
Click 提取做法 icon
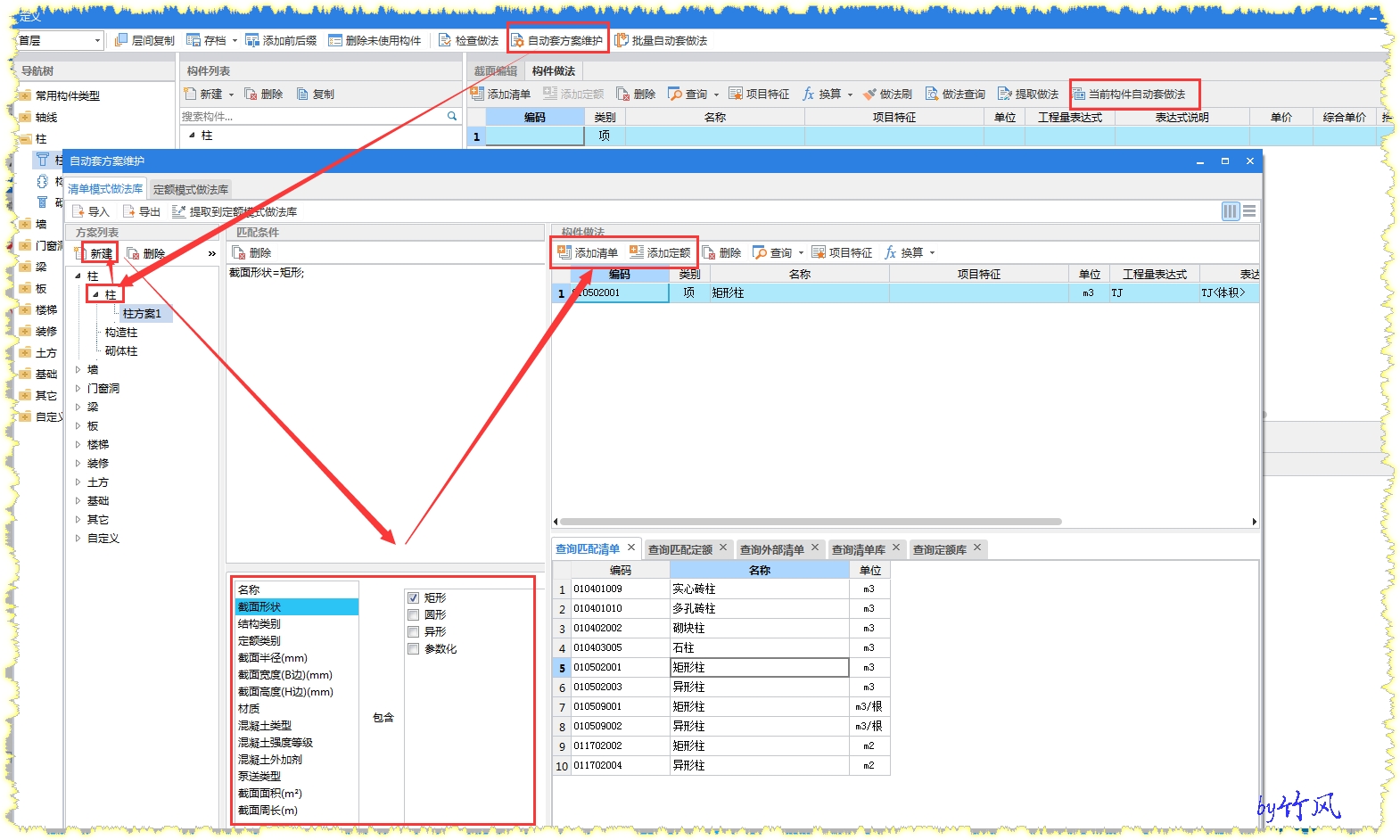(x=1005, y=94)
